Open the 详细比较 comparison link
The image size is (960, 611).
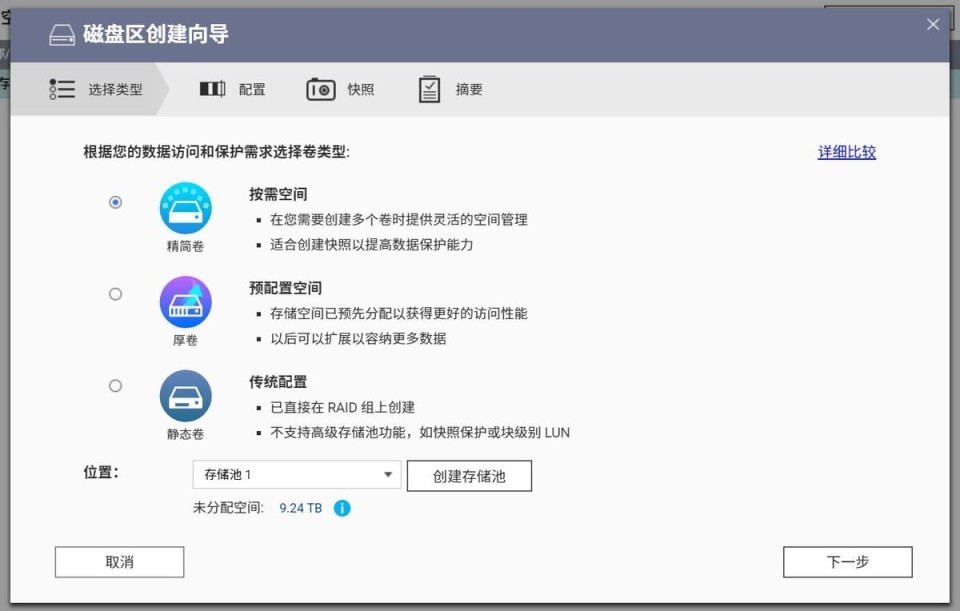pos(845,150)
